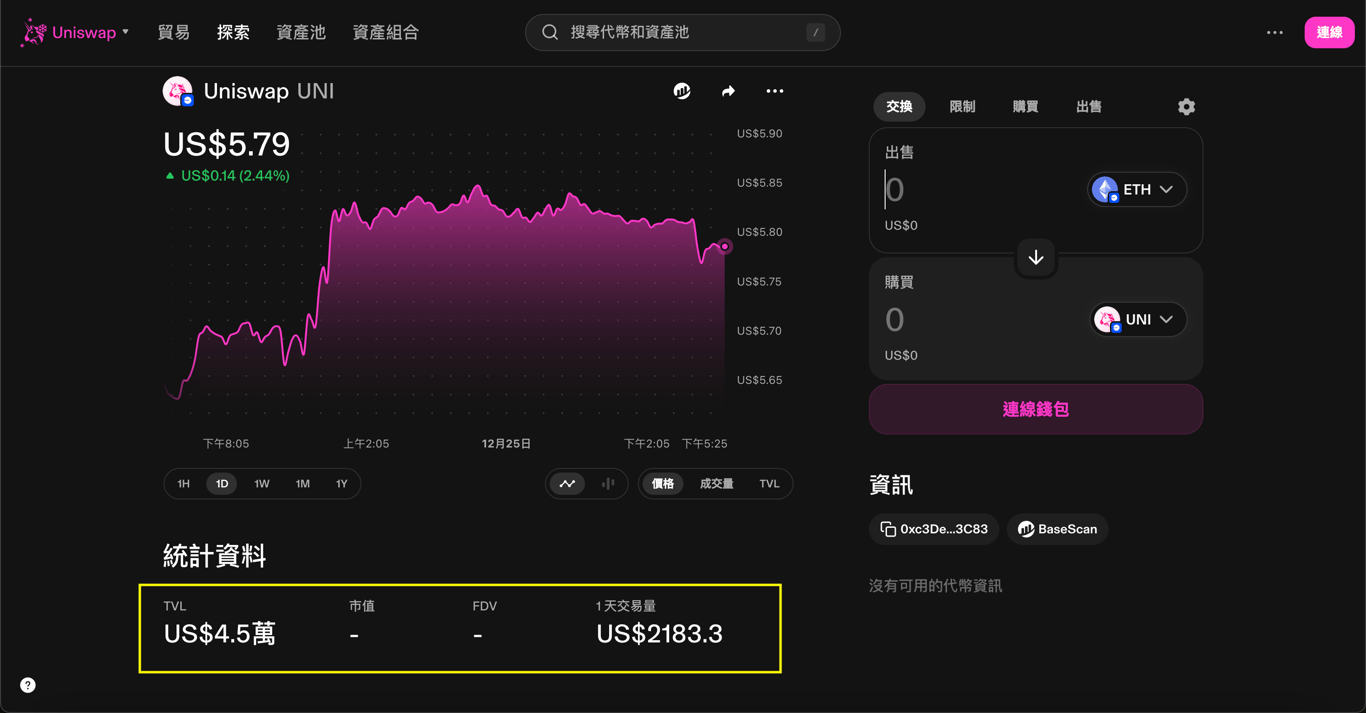Click the pink 連線 button
The image size is (1366, 713).
[1329, 32]
